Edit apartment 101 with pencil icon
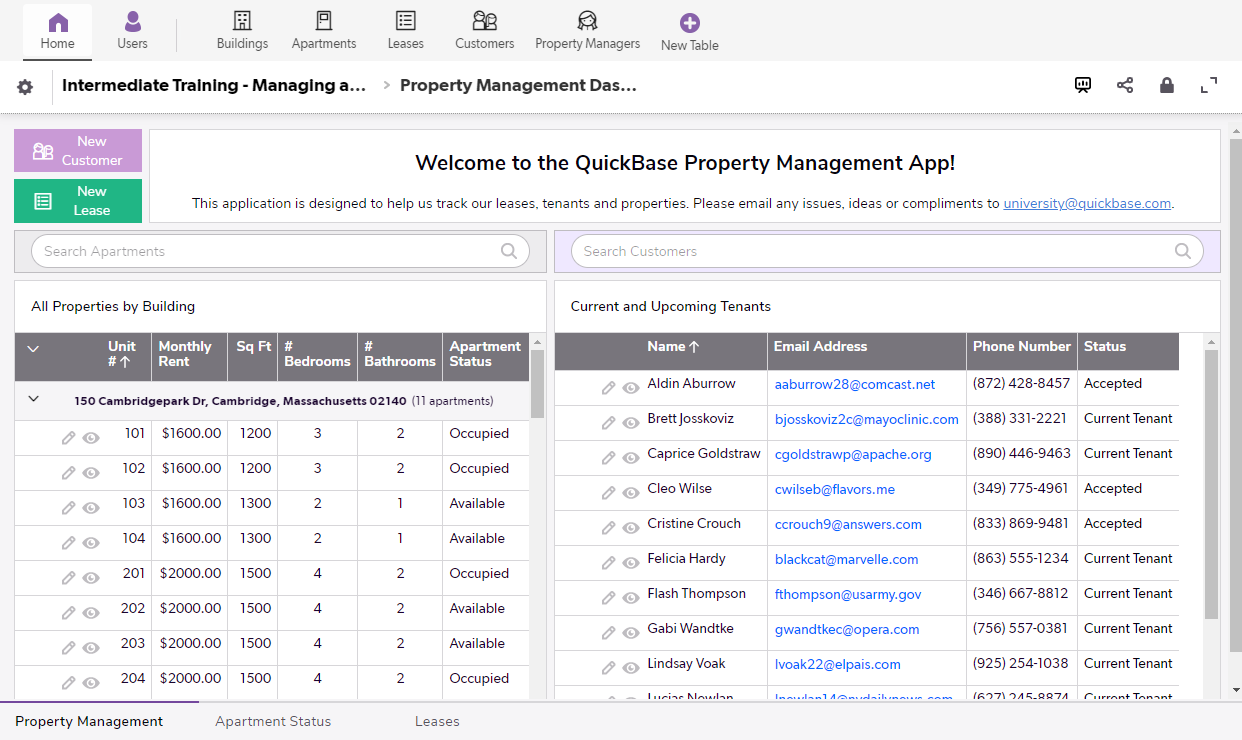Image resolution: width=1242 pixels, height=740 pixels. (x=69, y=438)
